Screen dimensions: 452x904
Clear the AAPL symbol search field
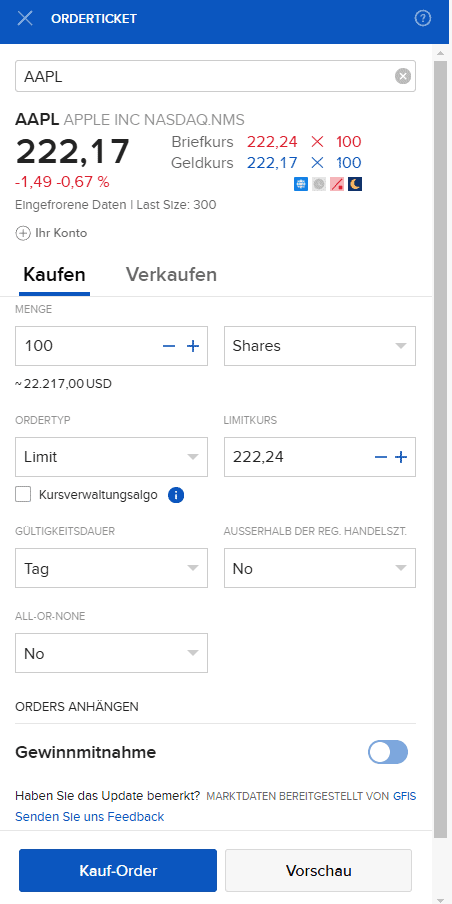(403, 76)
